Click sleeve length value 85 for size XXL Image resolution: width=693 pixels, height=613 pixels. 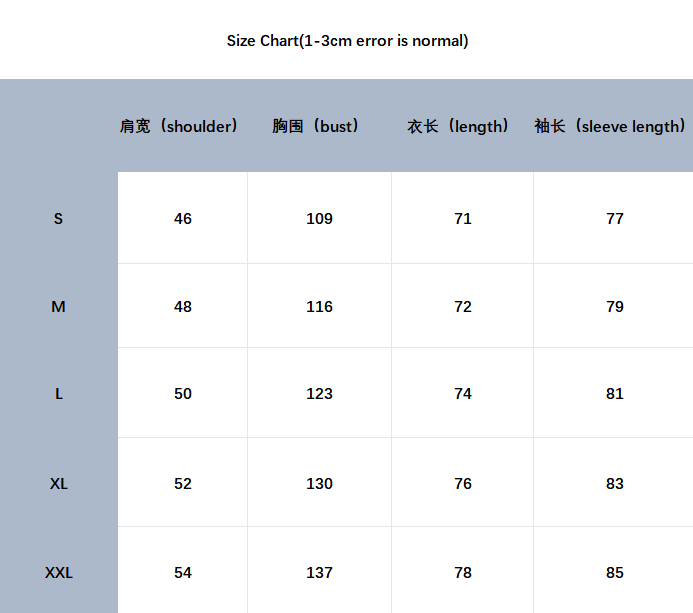click(615, 573)
